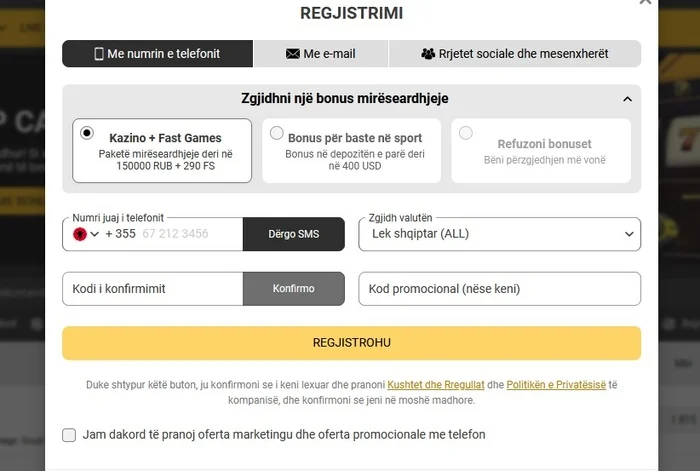700x471 pixels.
Task: Open Rrjetet sociale dhe mesenxherët tab
Action: [514, 54]
